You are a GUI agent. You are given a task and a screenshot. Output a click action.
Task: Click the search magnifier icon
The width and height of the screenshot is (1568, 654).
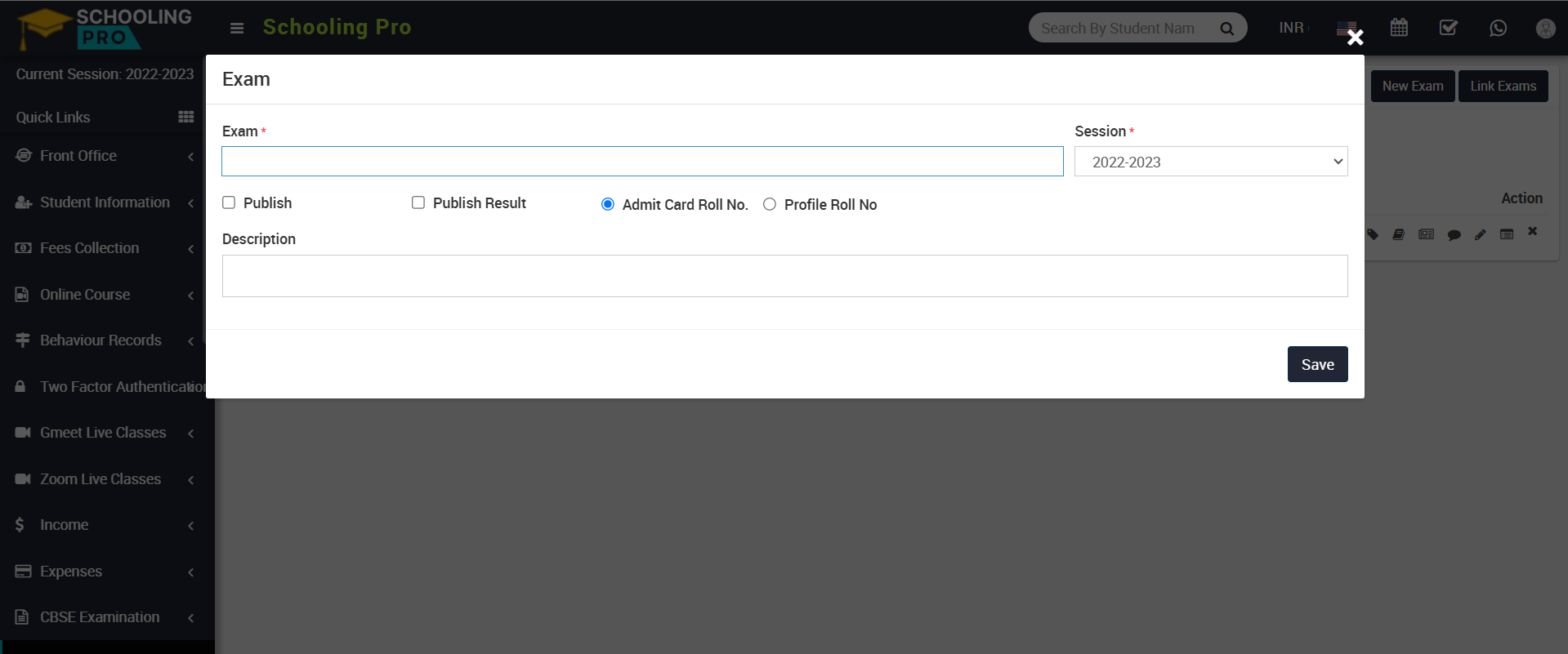1226,29
